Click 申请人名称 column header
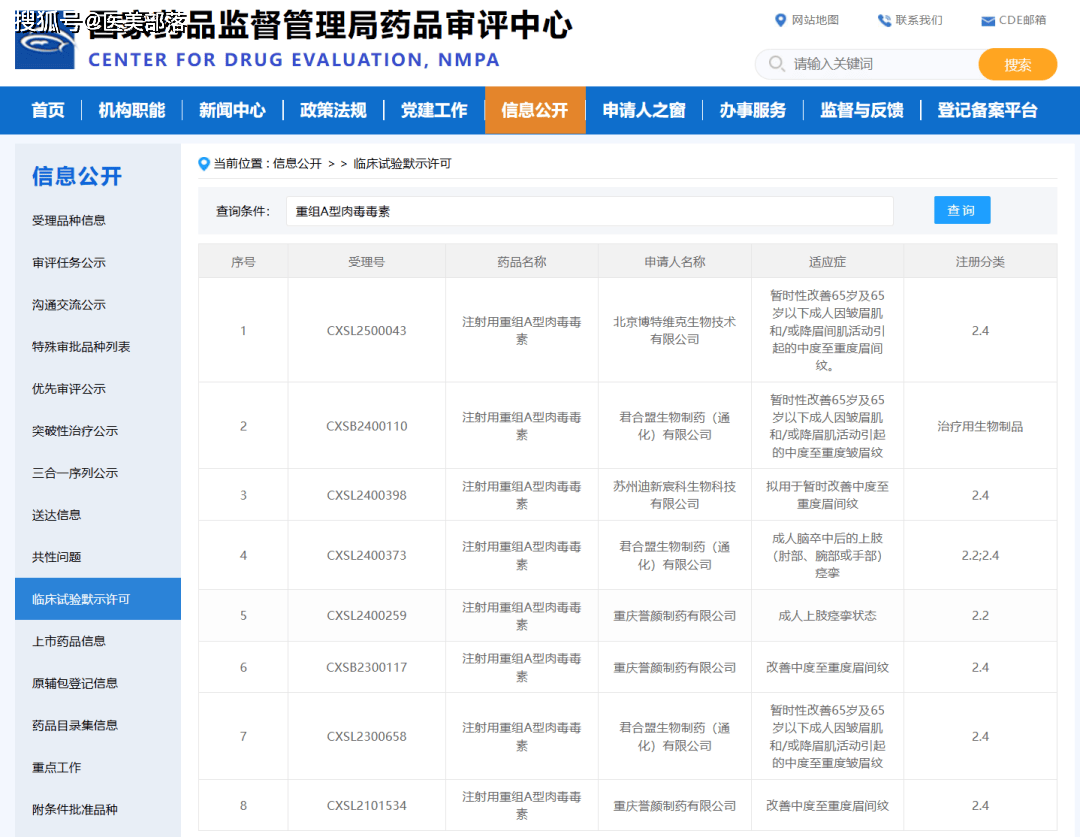1080x837 pixels. (x=674, y=262)
